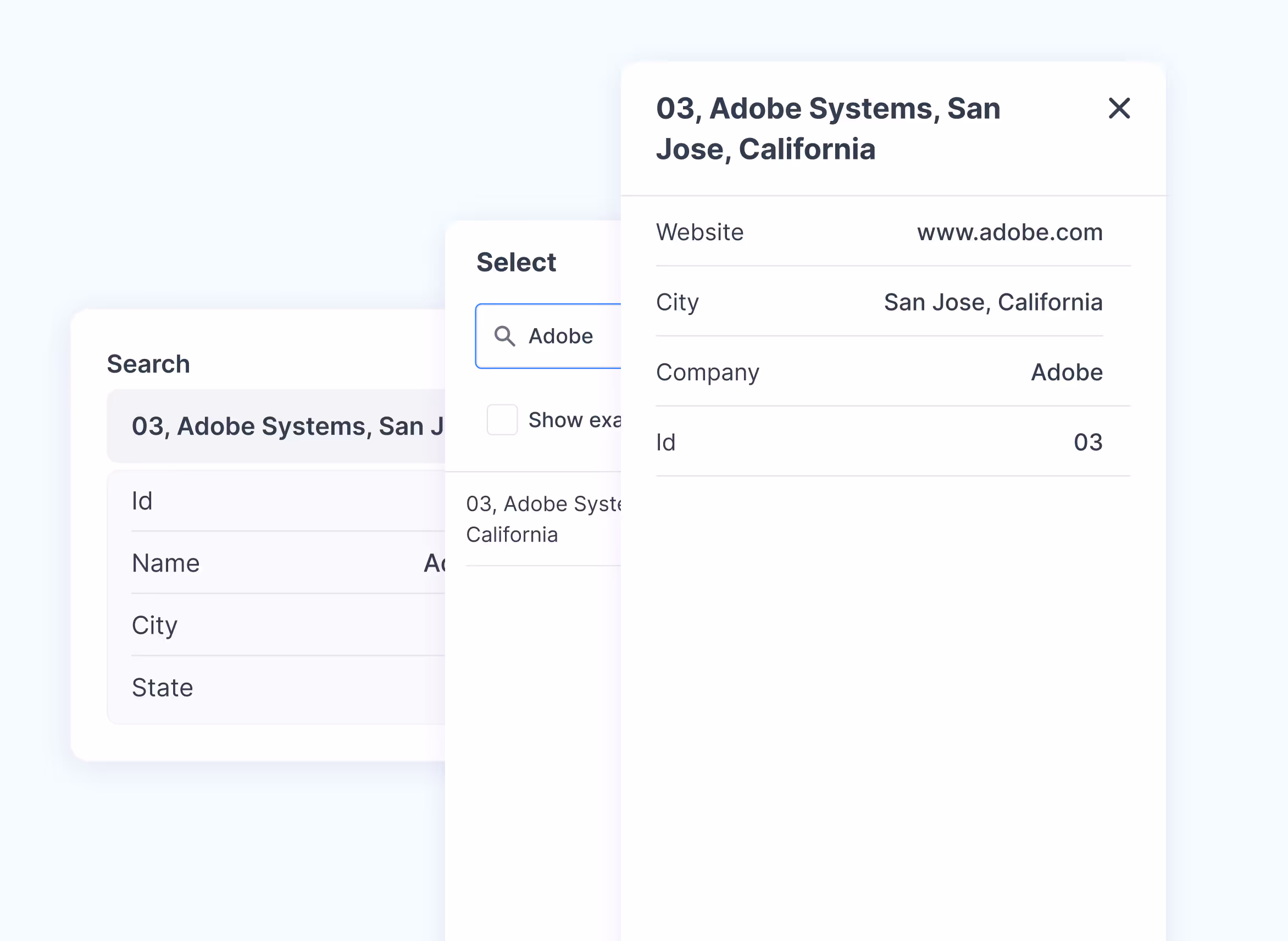Enable the Show exact checkbox
Viewport: 1288px width, 941px height.
point(502,420)
